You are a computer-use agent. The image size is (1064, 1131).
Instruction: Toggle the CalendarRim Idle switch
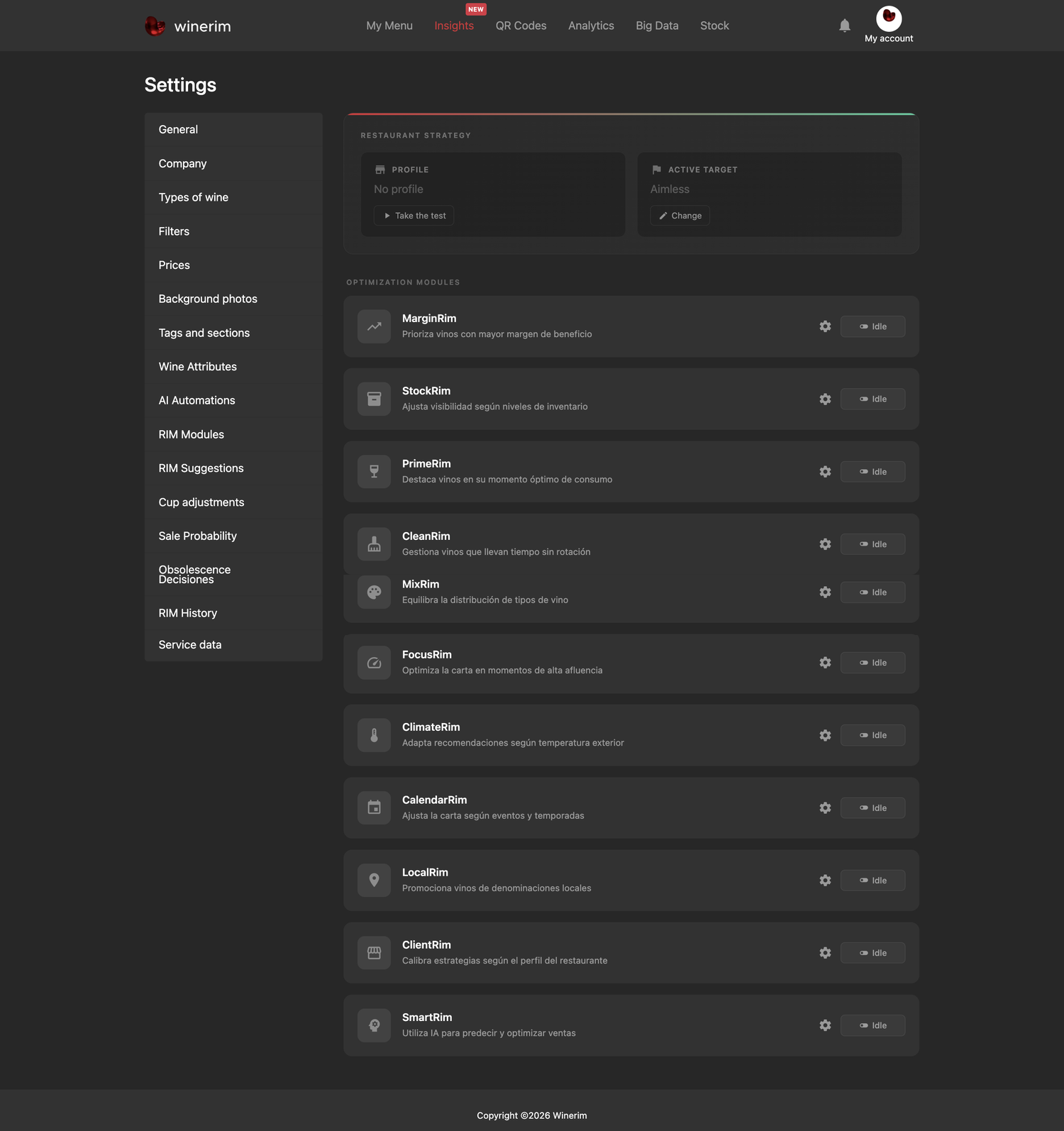(x=872, y=807)
